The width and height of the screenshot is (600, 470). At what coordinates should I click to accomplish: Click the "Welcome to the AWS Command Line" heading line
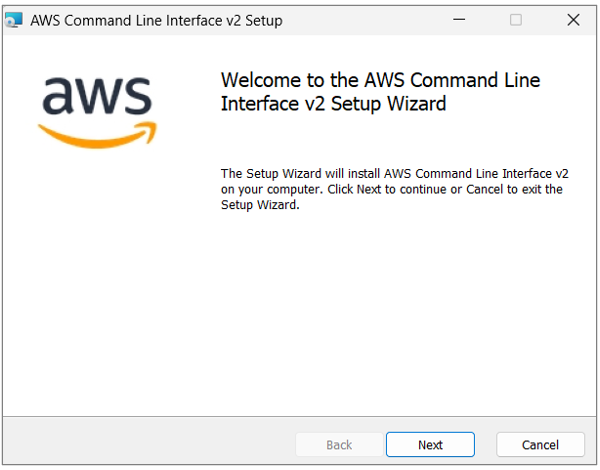380,80
